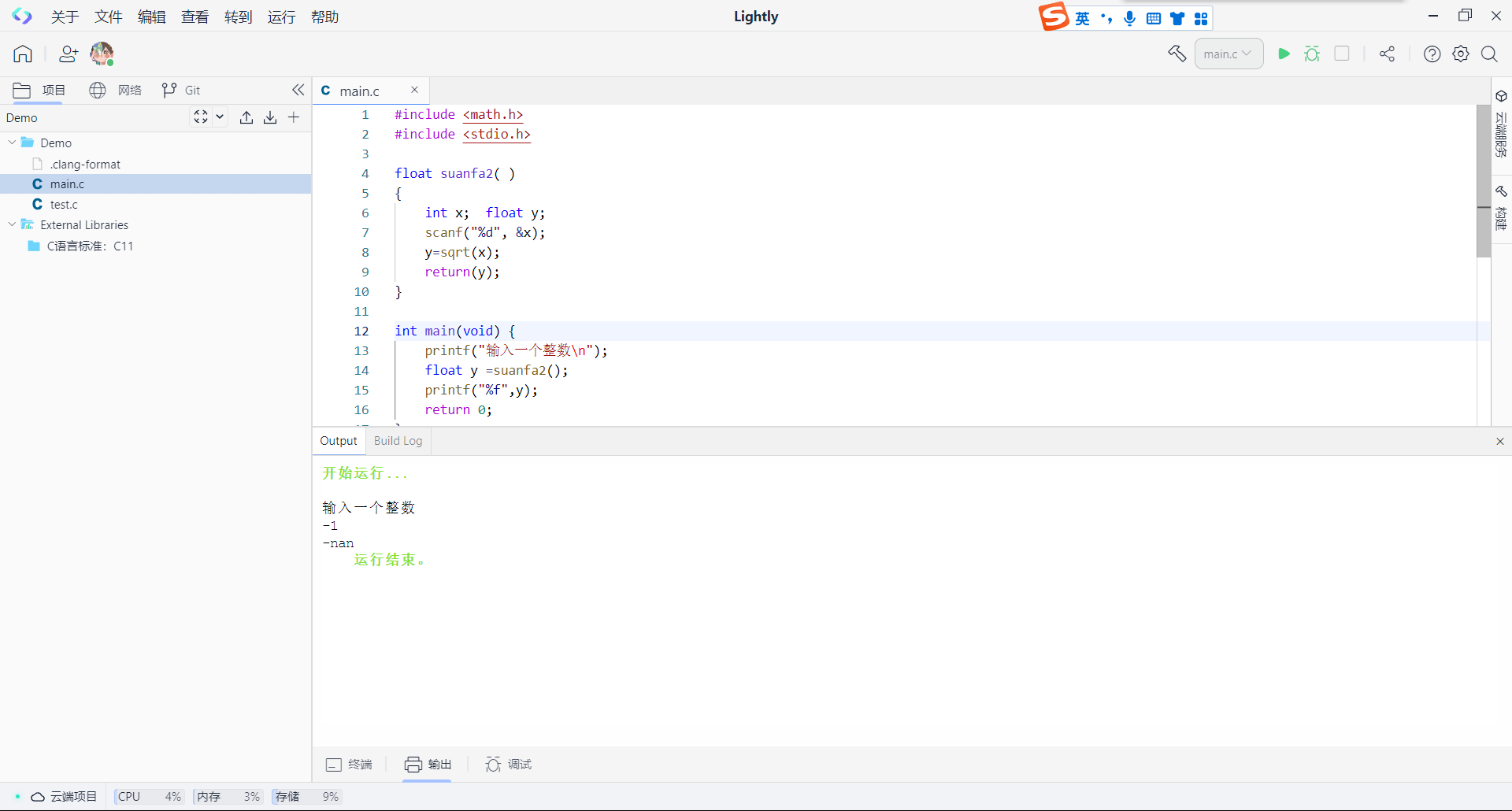This screenshot has width=1512, height=811.
Task: Open the 查看 menu
Action: pos(195,17)
